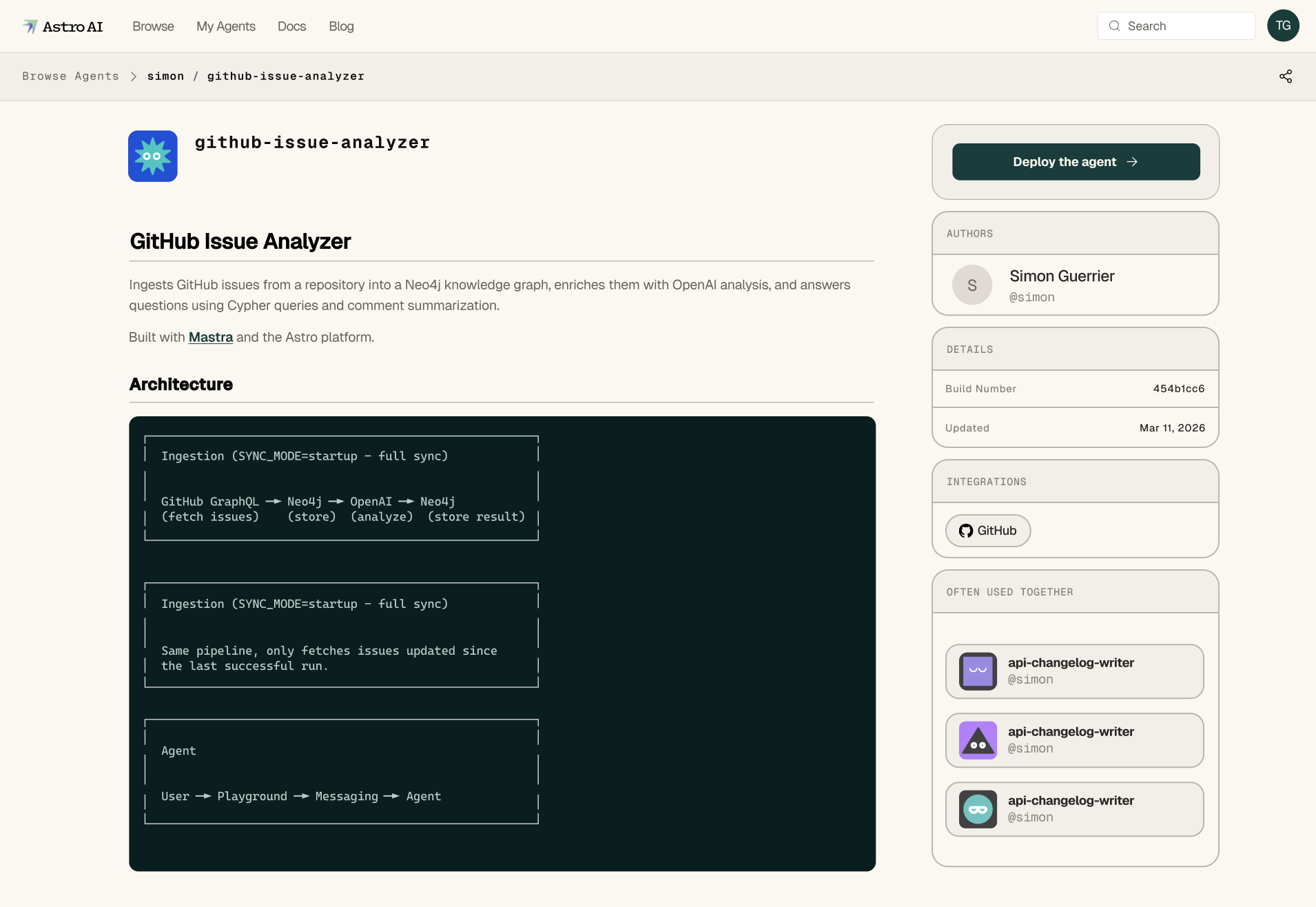Share this agent via share icon
Image resolution: width=1316 pixels, height=907 pixels.
pyautogui.click(x=1286, y=77)
